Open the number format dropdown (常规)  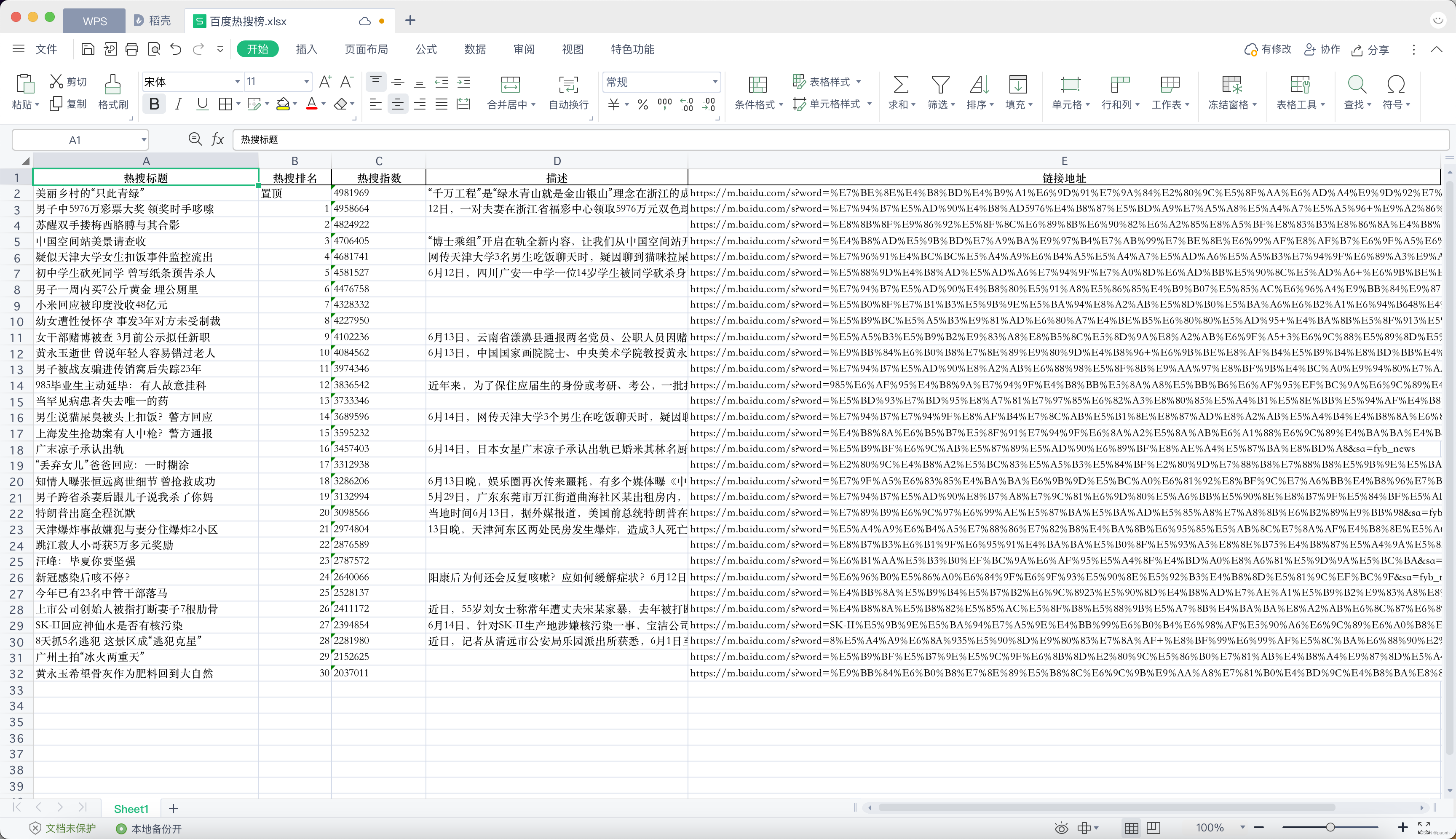coord(715,82)
